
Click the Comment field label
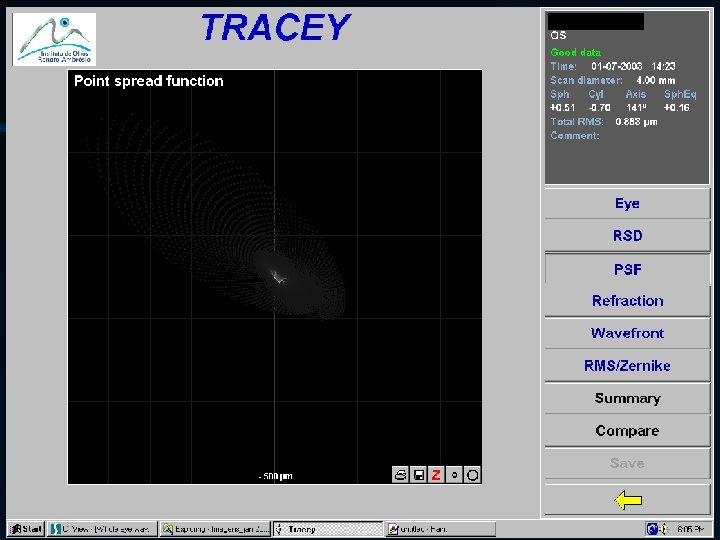pyautogui.click(x=575, y=135)
